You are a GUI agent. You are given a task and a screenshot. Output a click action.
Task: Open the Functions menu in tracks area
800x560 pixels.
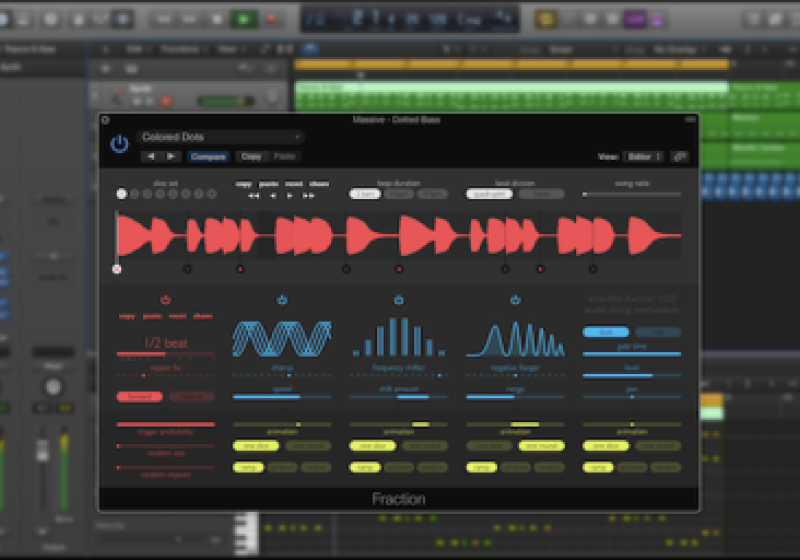click(180, 48)
